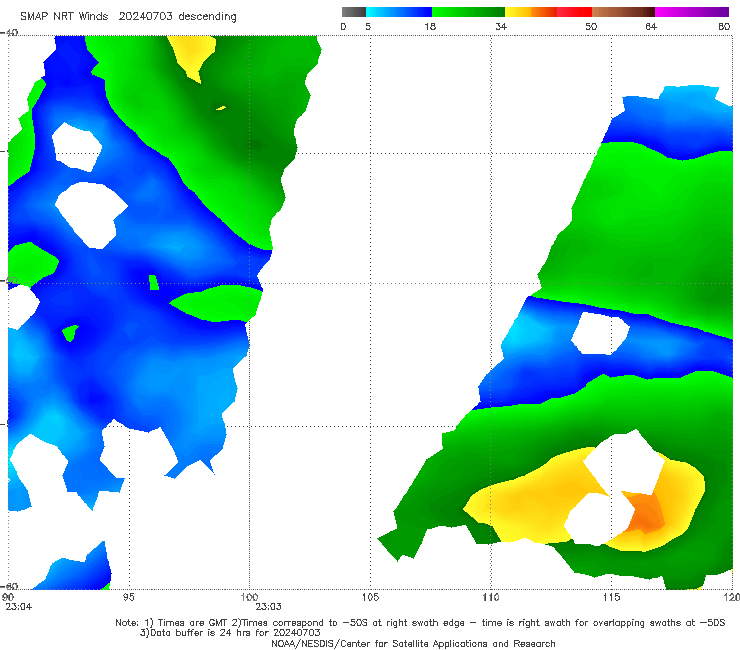Click the '64' label under the color bar
740x650 pixels.
pos(651,27)
